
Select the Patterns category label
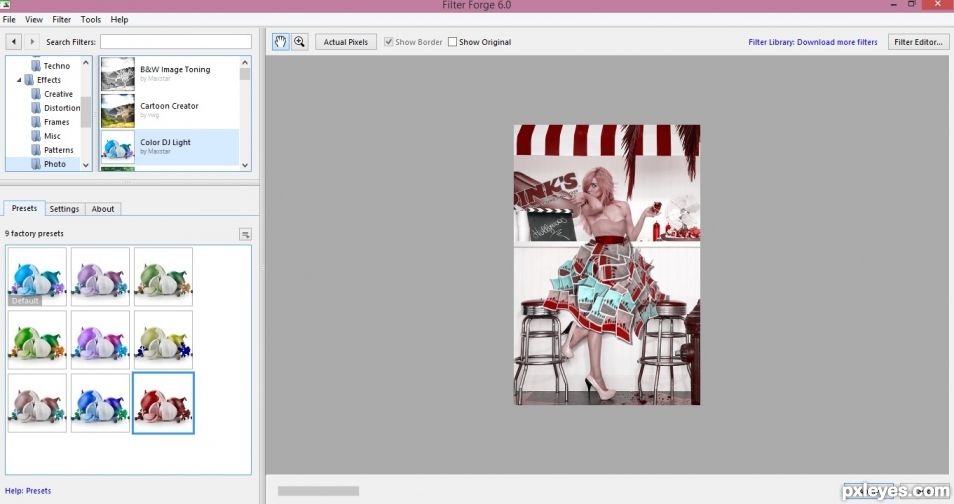pyautogui.click(x=58, y=150)
